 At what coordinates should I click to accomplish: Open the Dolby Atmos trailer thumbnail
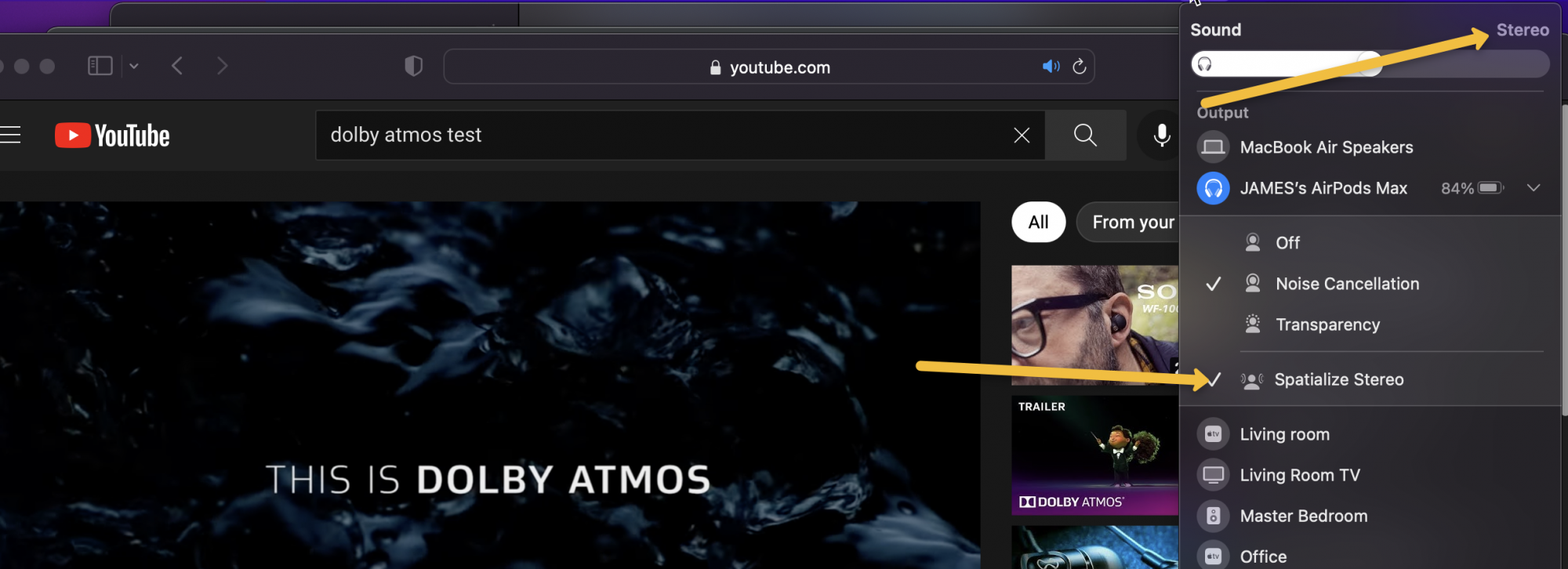point(1094,455)
